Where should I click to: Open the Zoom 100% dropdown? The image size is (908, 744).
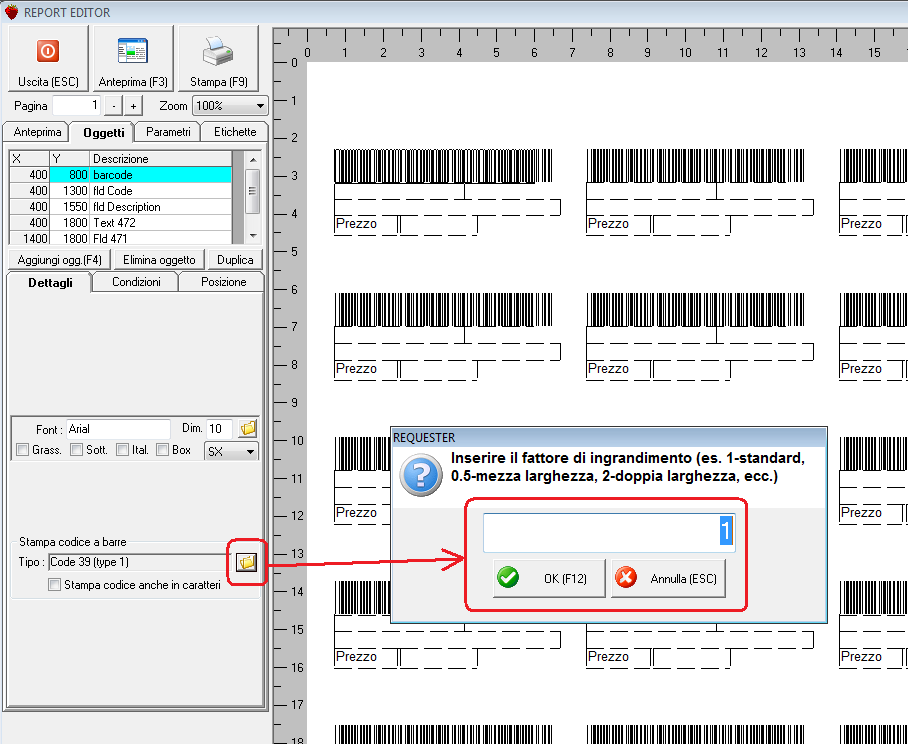pyautogui.click(x=230, y=106)
